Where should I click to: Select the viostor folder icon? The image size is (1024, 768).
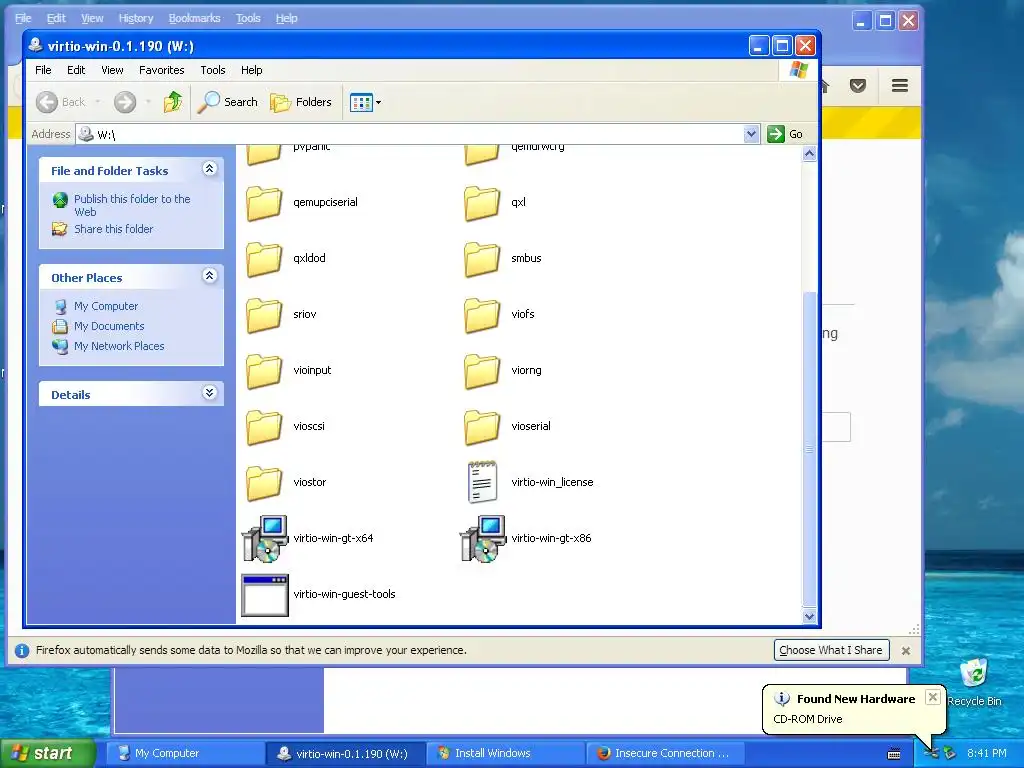click(264, 483)
